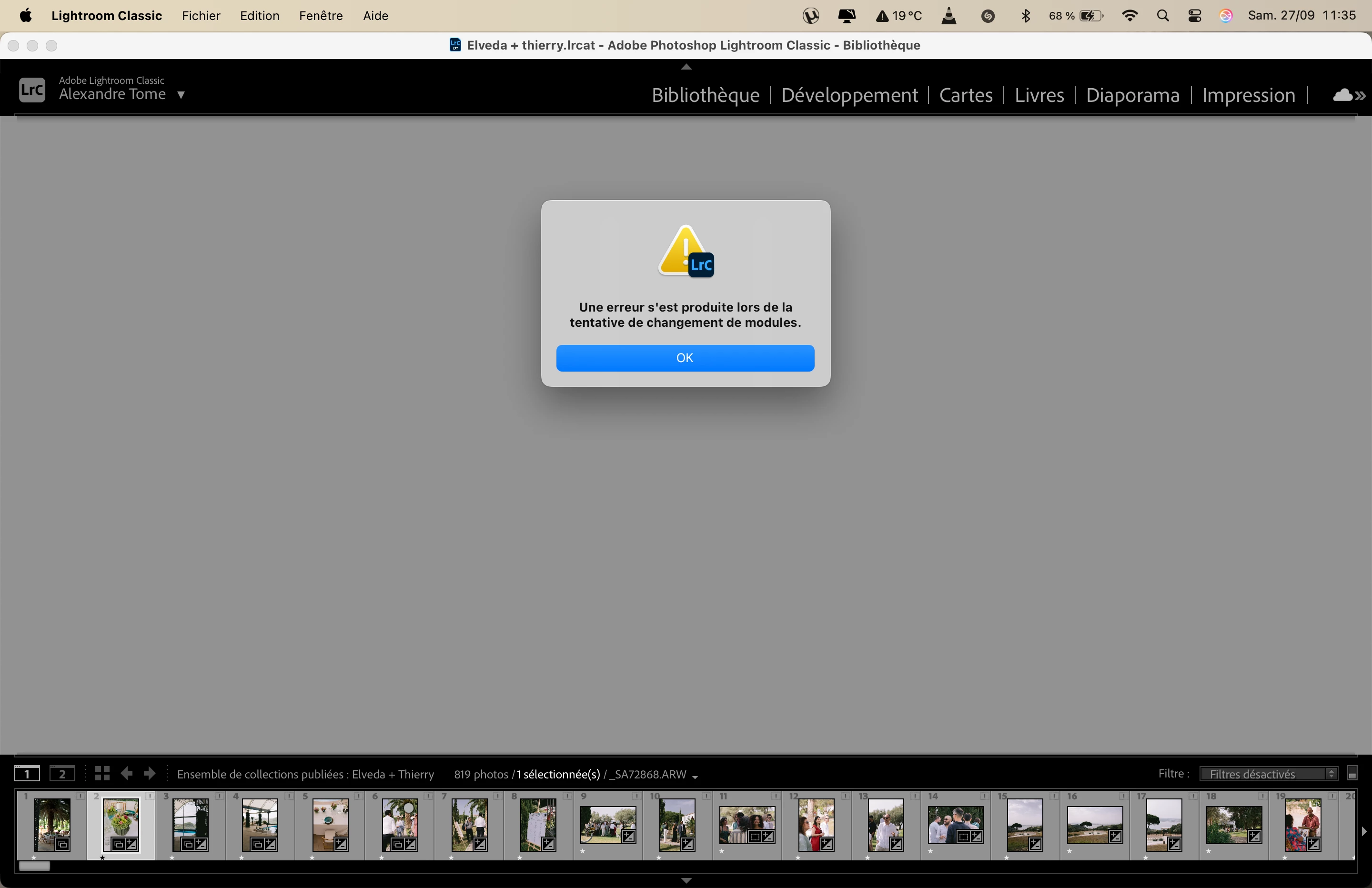This screenshot has width=1372, height=888.
Task: Click the grid view icon in filmstrip toolbar
Action: 102,774
